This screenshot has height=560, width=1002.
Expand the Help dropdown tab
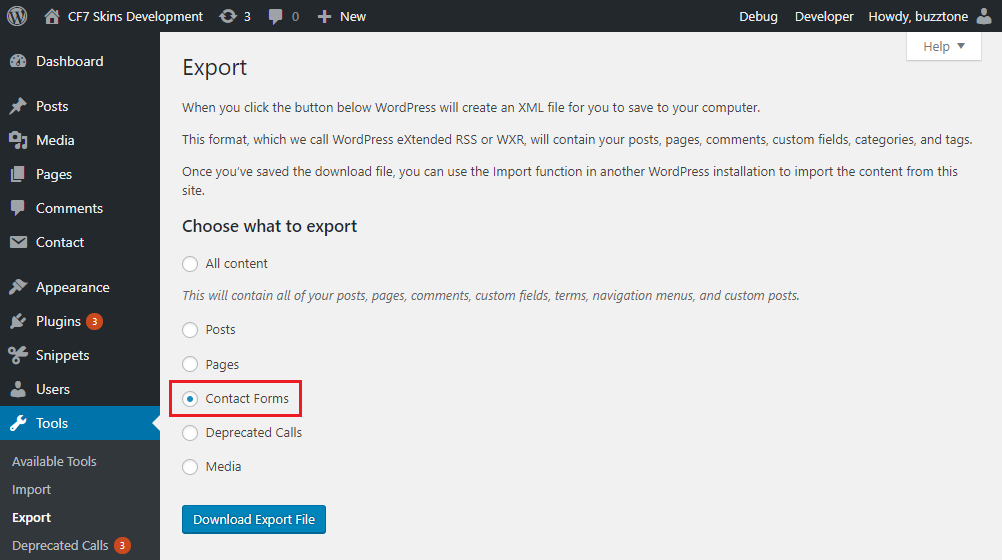943,46
